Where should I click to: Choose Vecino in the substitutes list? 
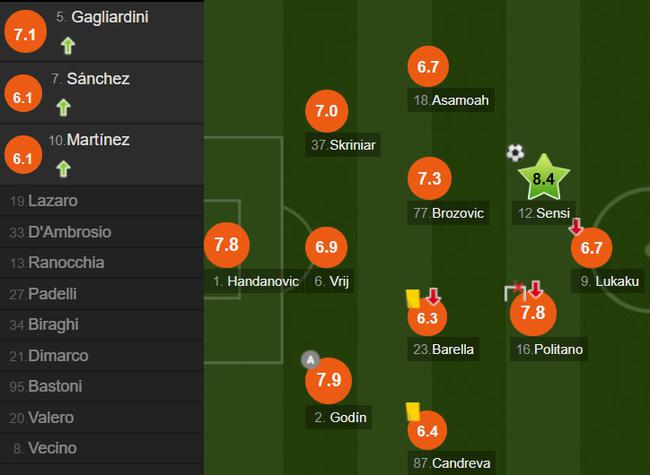click(x=102, y=448)
